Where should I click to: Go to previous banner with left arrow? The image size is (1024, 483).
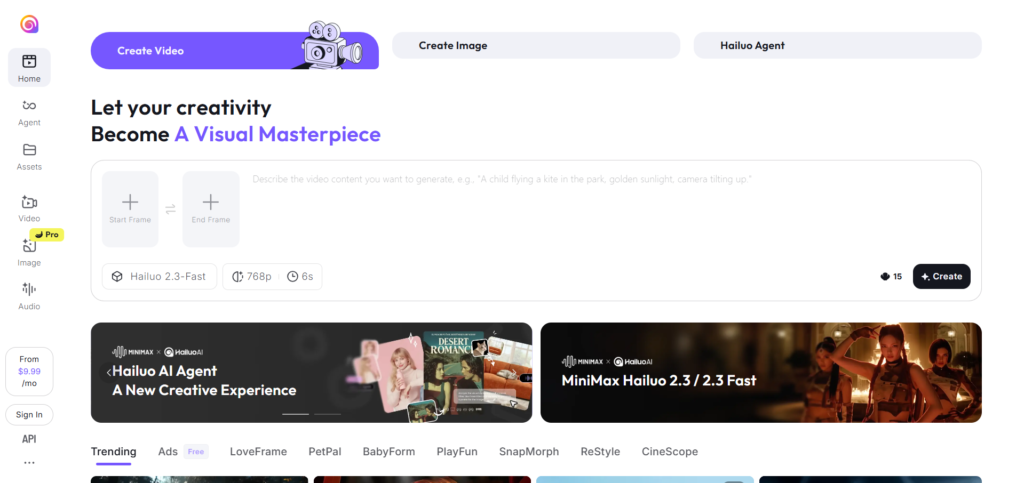point(108,372)
